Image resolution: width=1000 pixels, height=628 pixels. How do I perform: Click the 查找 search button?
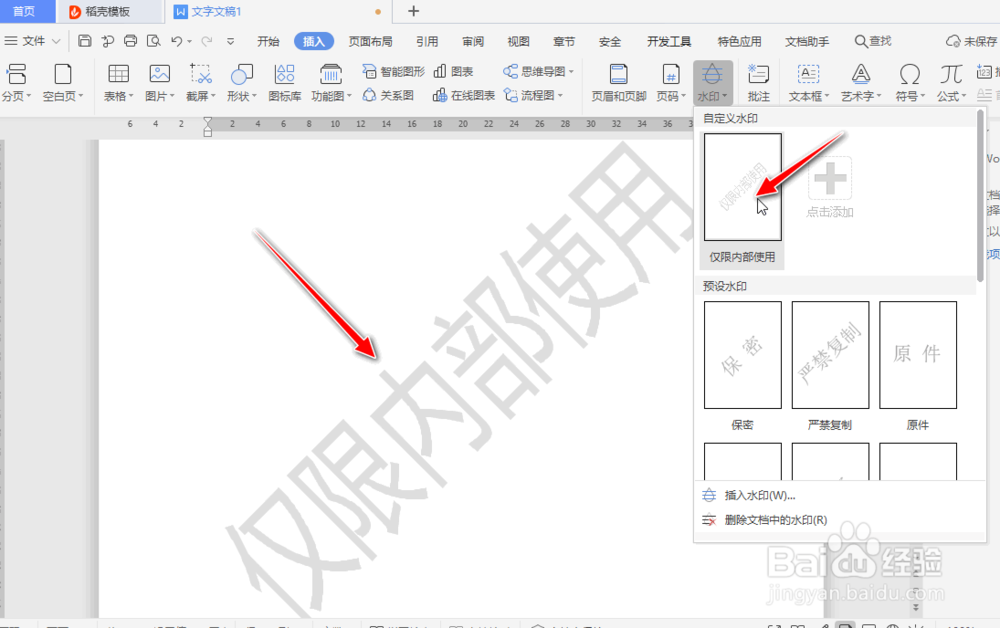point(873,41)
